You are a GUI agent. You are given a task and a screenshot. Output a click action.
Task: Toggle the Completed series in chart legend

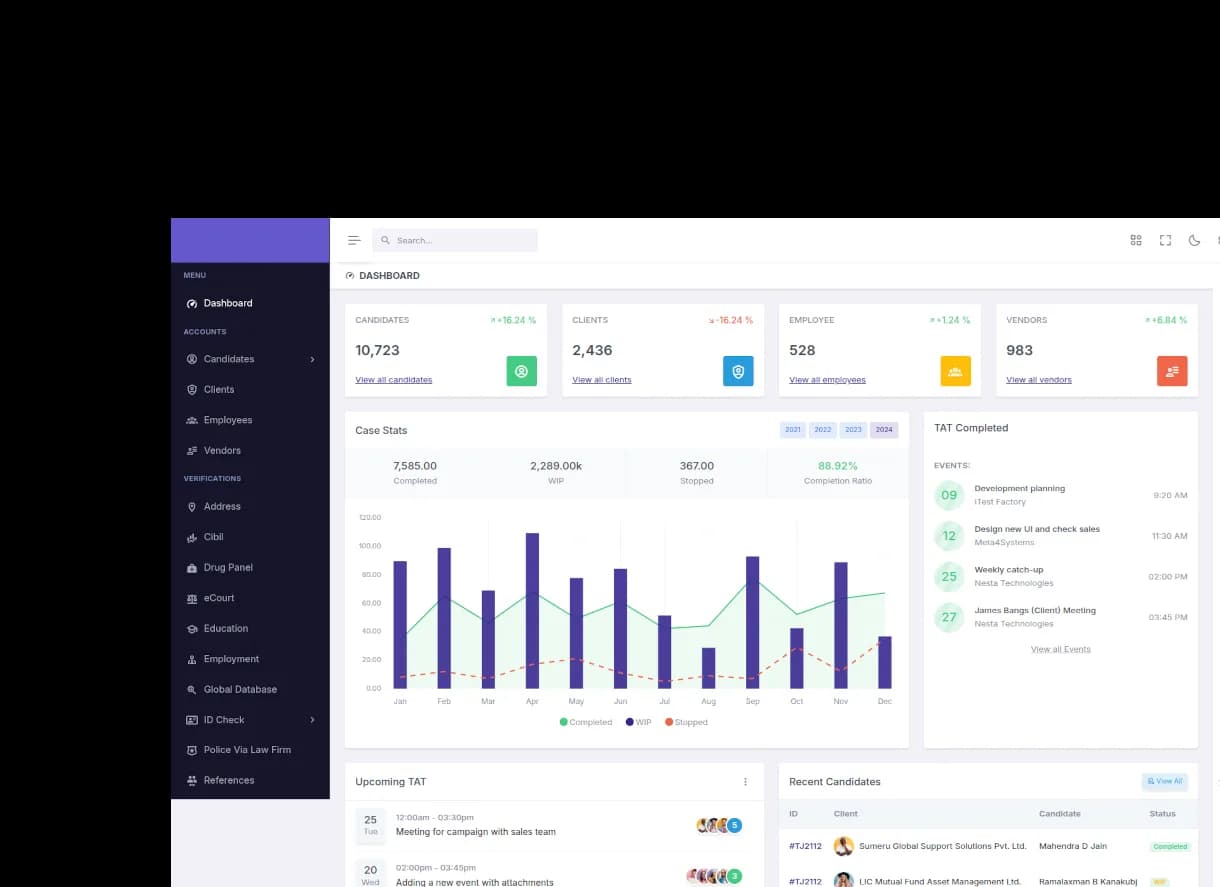[586, 722]
